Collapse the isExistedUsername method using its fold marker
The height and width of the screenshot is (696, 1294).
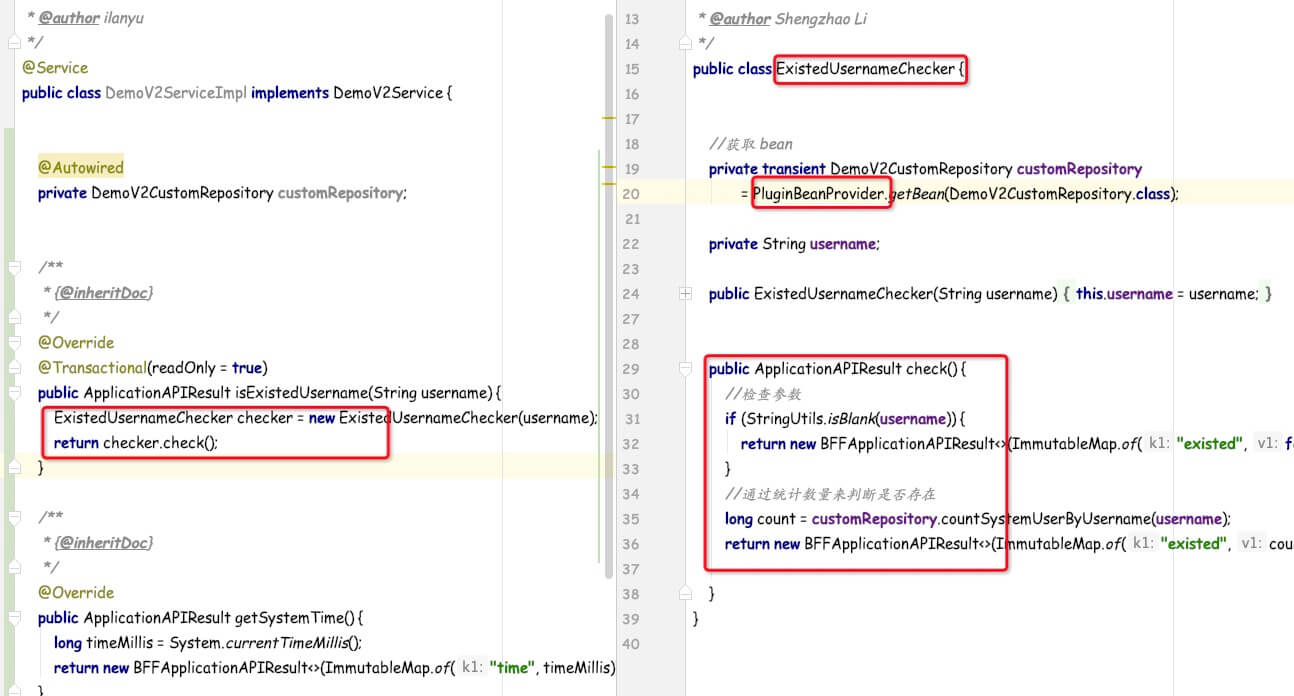[x=12, y=393]
